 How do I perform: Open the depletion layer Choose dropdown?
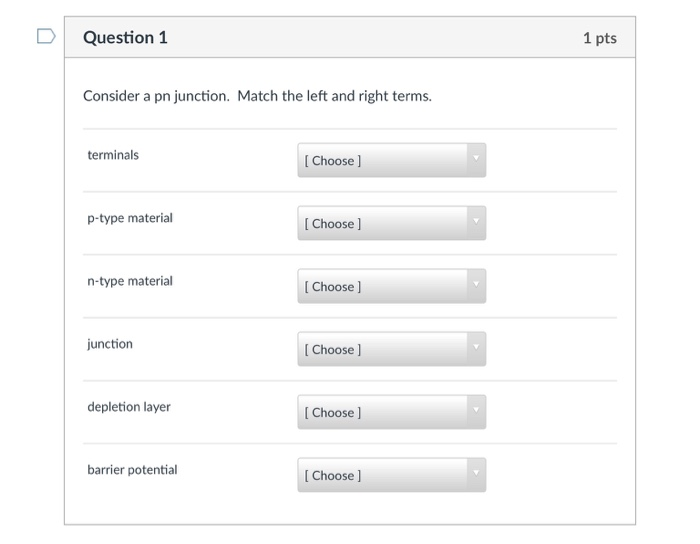coord(392,412)
